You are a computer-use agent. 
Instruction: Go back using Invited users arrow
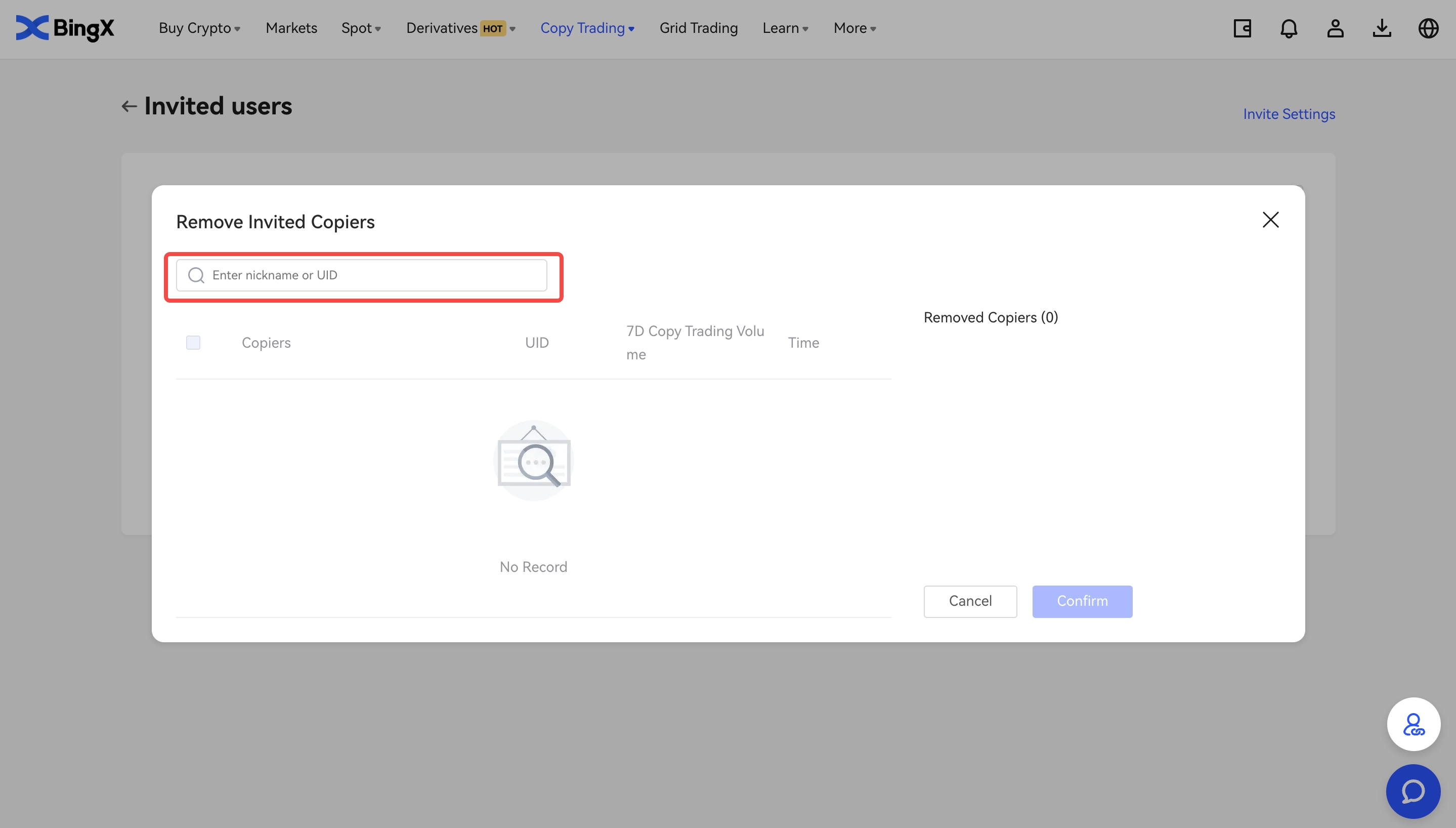129,106
